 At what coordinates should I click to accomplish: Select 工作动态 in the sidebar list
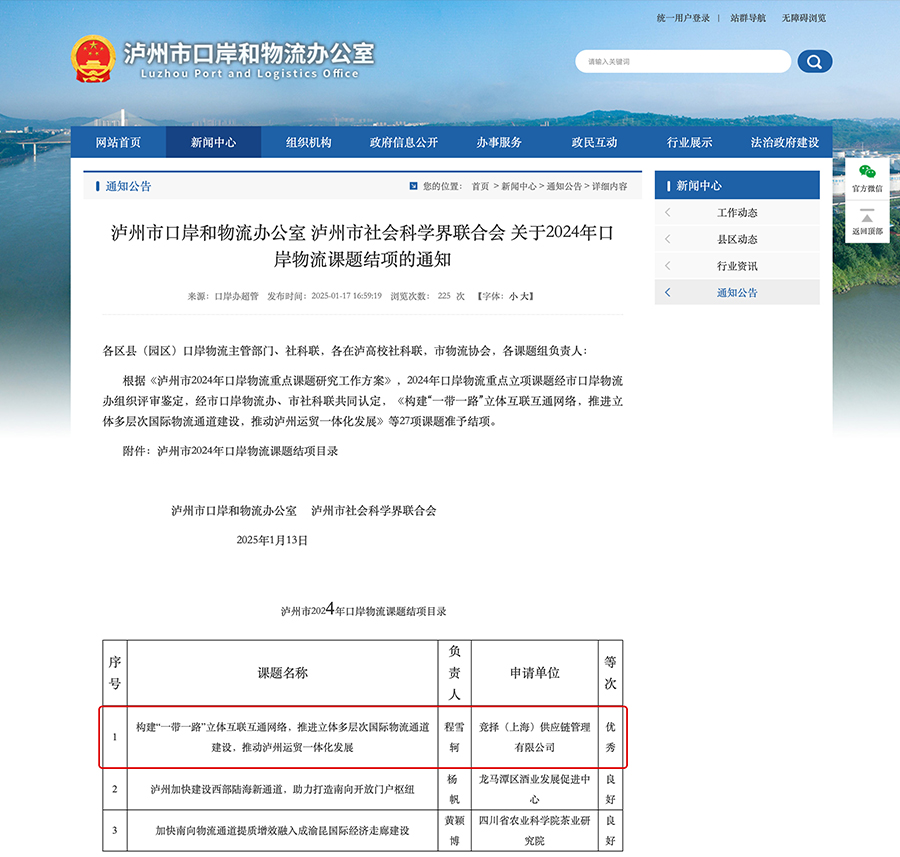(x=737, y=213)
